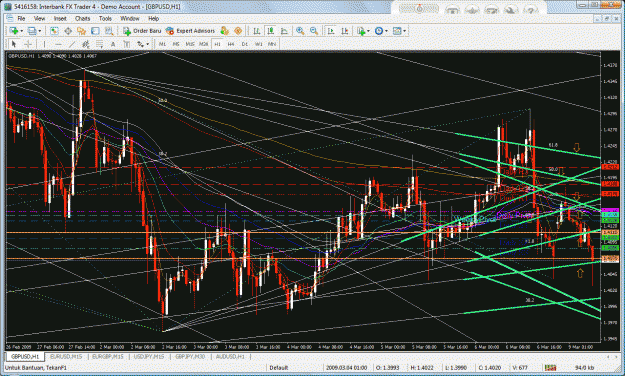Screen dimensions: 625x376
Task: Toggle Chart Shift icon
Action: 345,31
